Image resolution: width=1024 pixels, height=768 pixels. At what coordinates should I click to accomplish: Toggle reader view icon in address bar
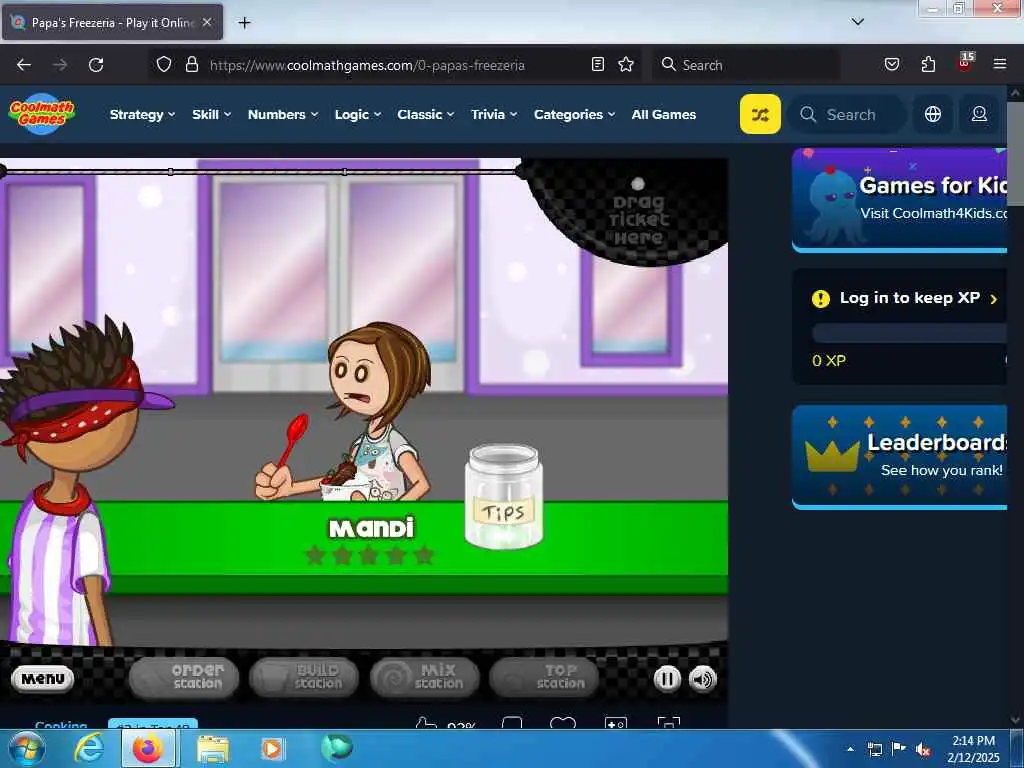[598, 64]
